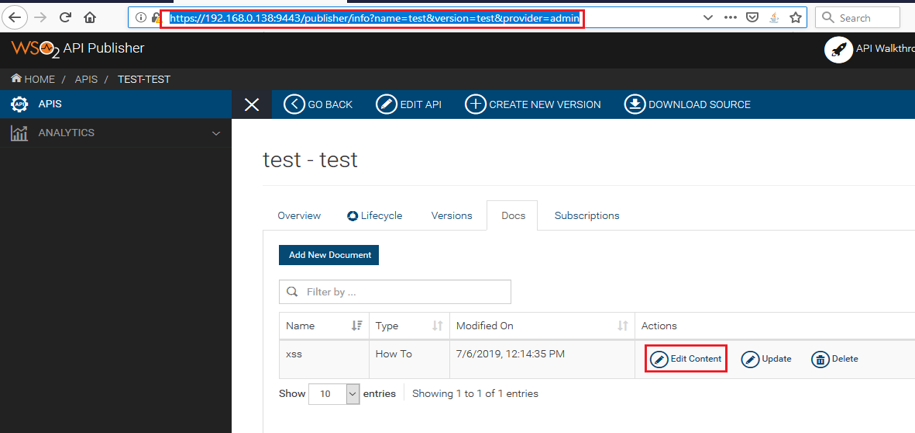Open the address bar history dropdown arrow
The width and height of the screenshot is (915, 433).
pos(708,18)
